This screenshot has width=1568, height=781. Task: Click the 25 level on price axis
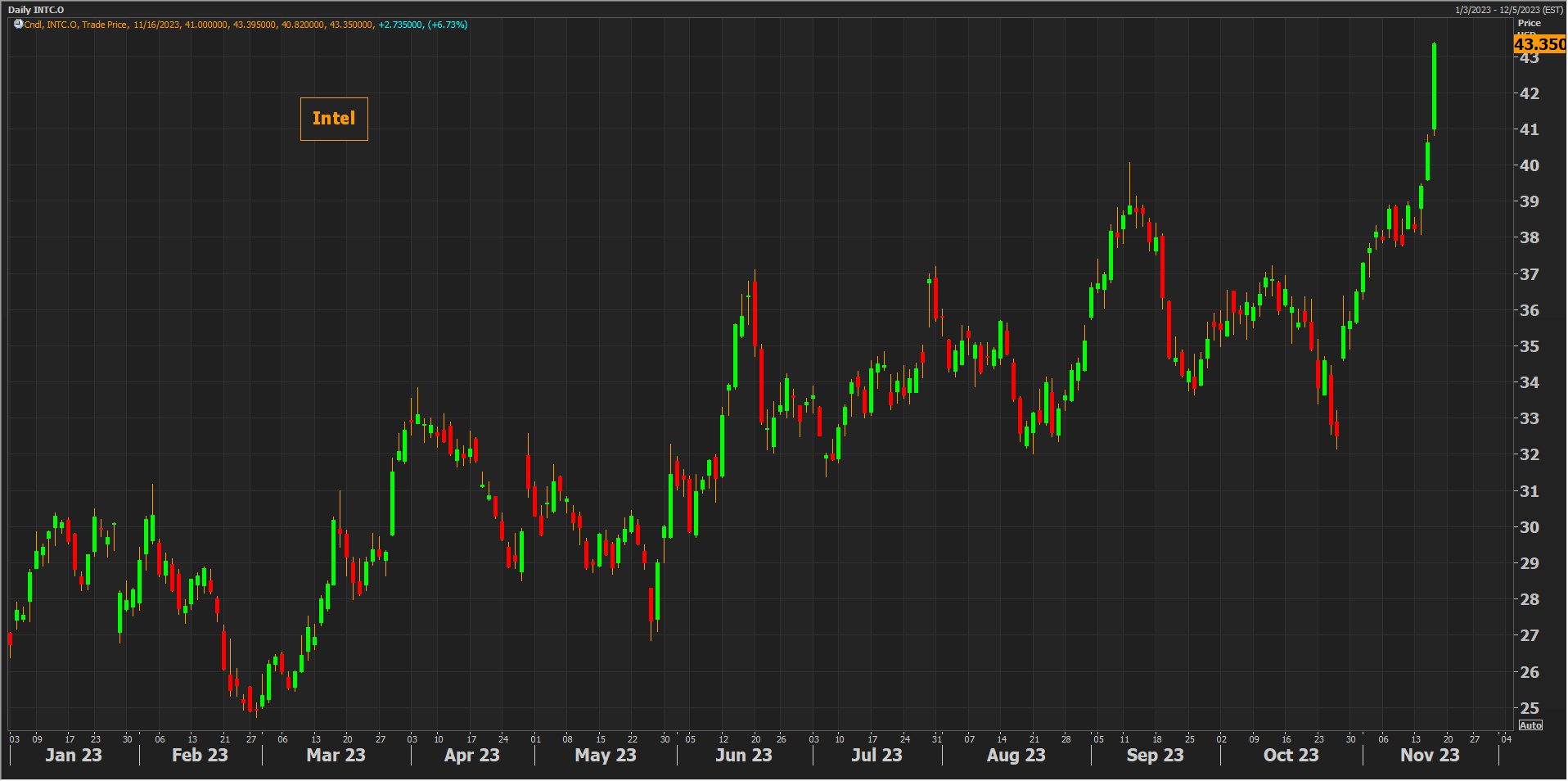[x=1529, y=708]
